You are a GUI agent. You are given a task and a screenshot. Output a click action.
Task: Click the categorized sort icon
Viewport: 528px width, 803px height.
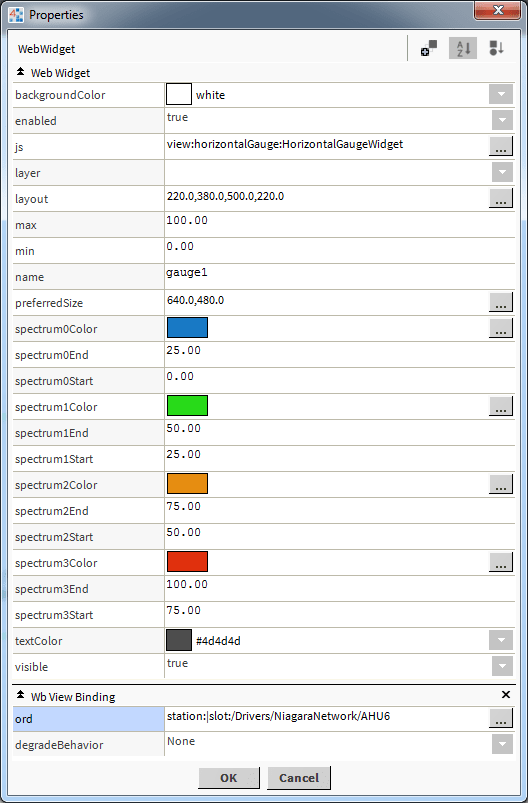coord(496,49)
